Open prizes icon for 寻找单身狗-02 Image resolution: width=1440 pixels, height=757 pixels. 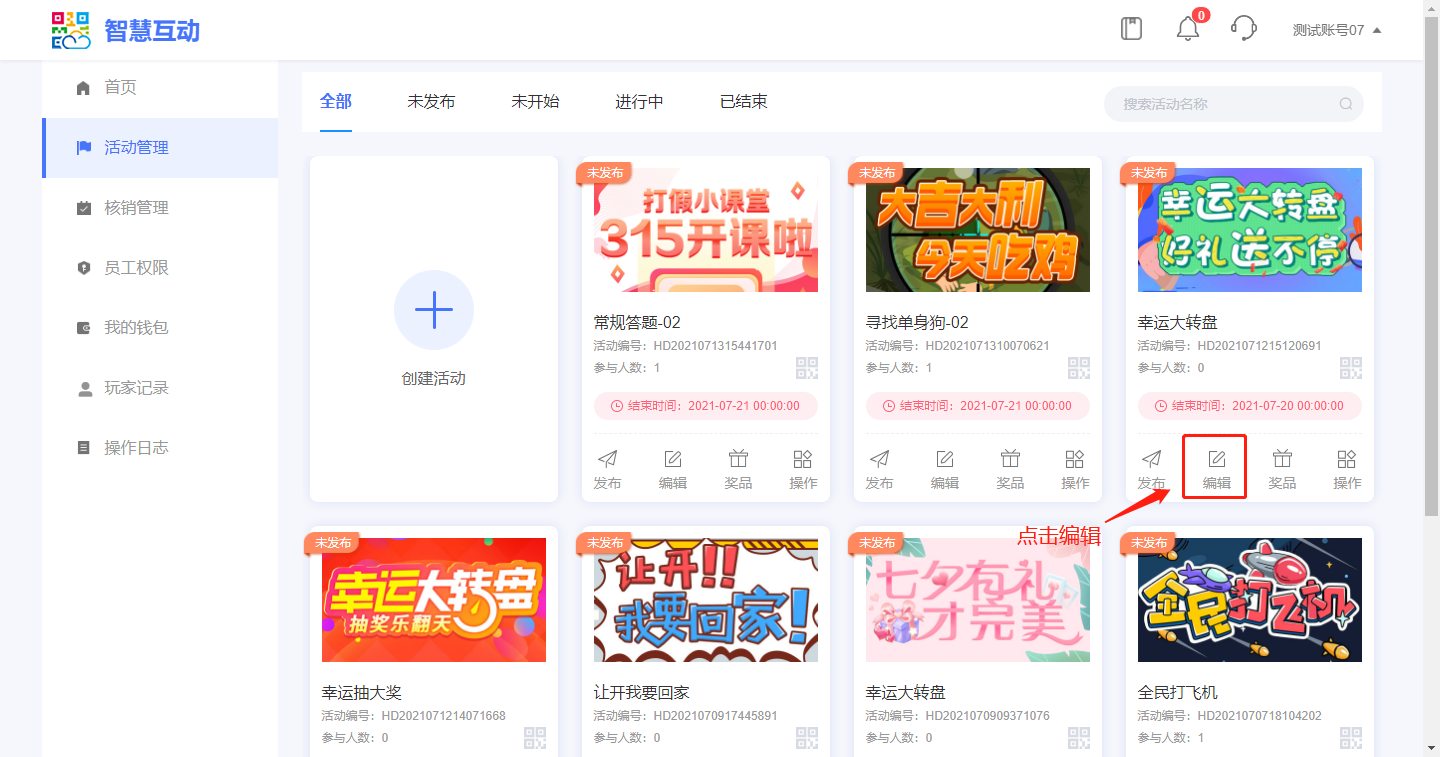[x=1010, y=468]
